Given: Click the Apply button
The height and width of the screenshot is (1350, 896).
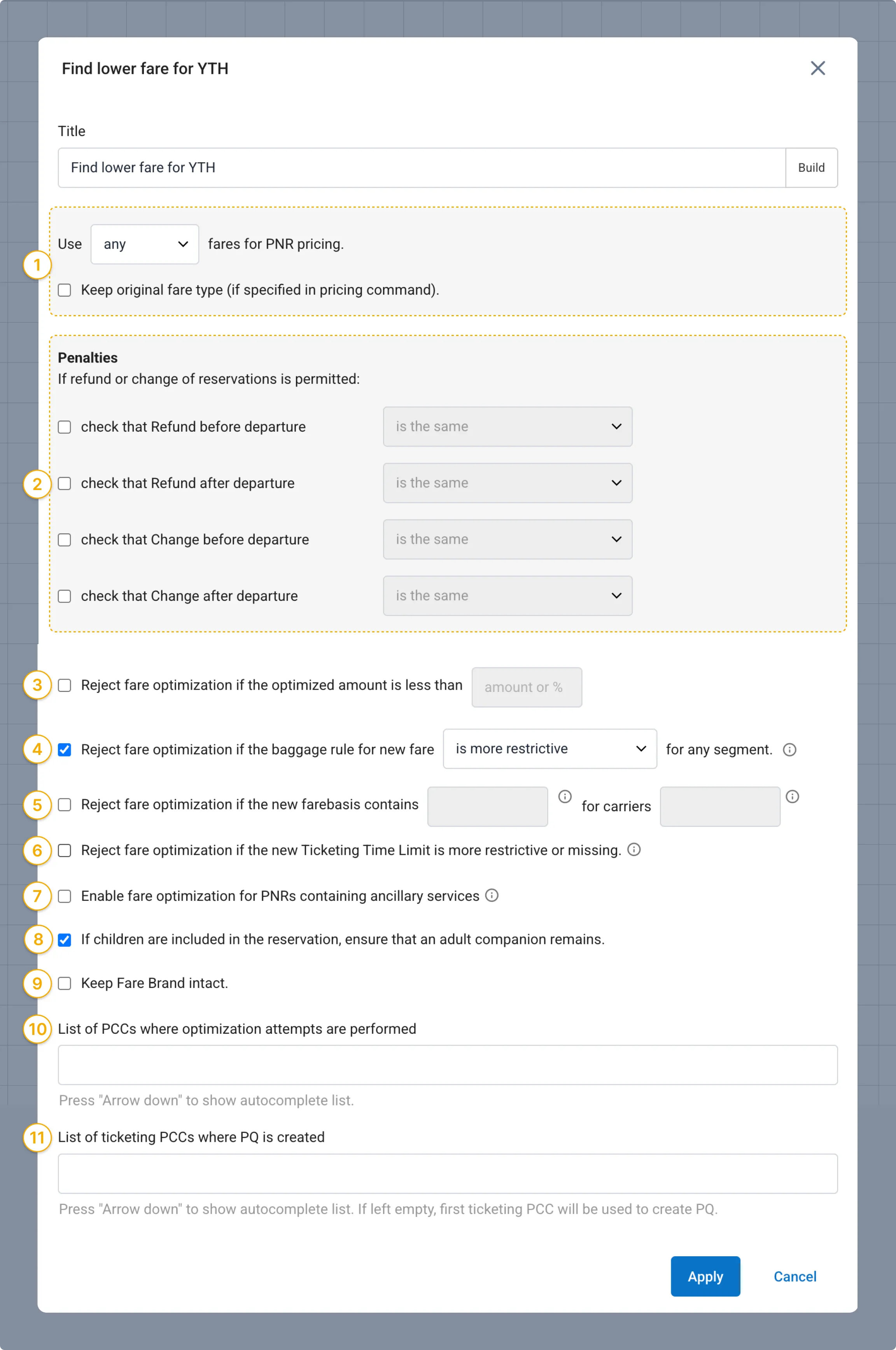Looking at the screenshot, I should tap(705, 1276).
